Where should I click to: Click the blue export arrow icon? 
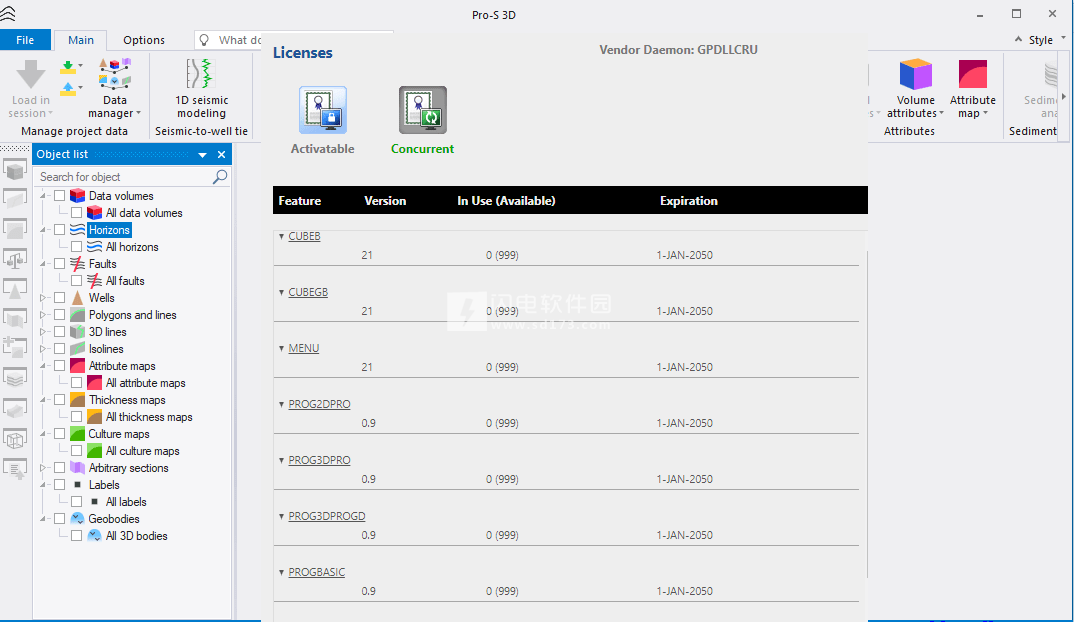pyautogui.click(x=68, y=88)
